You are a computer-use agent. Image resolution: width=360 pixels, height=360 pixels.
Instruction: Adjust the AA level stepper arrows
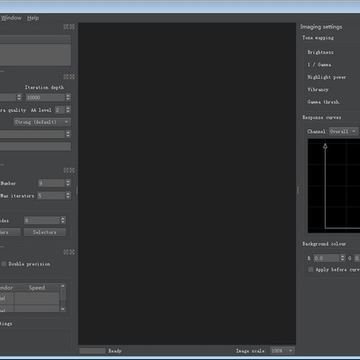click(68, 110)
